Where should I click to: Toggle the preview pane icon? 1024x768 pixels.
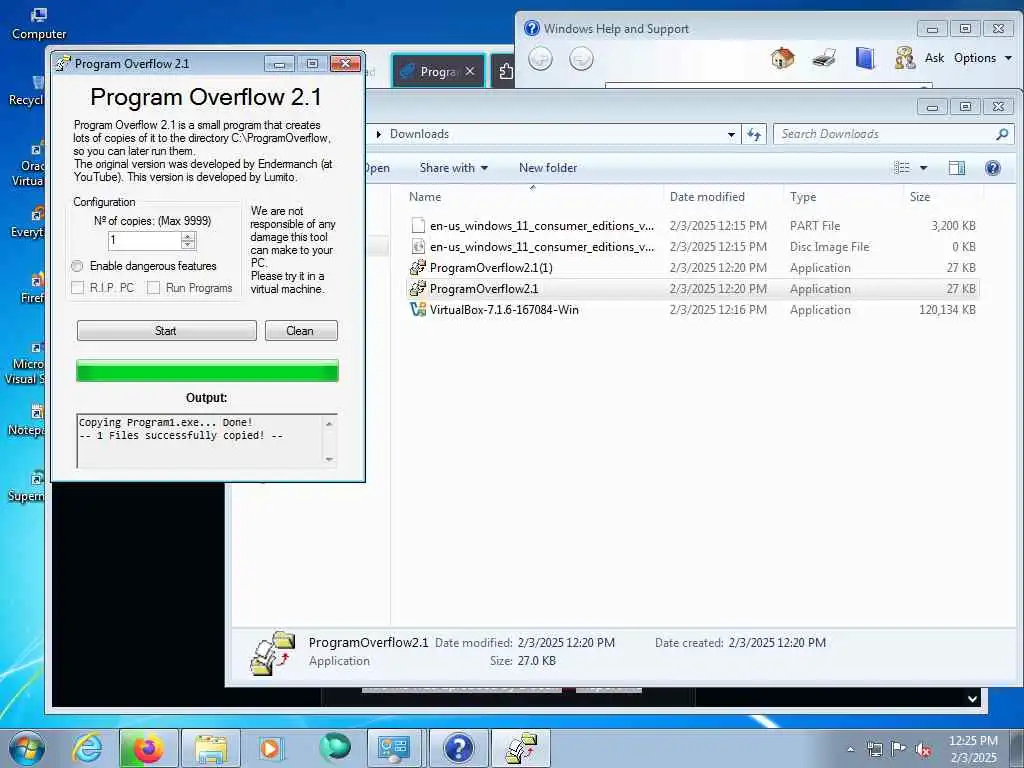click(x=957, y=168)
